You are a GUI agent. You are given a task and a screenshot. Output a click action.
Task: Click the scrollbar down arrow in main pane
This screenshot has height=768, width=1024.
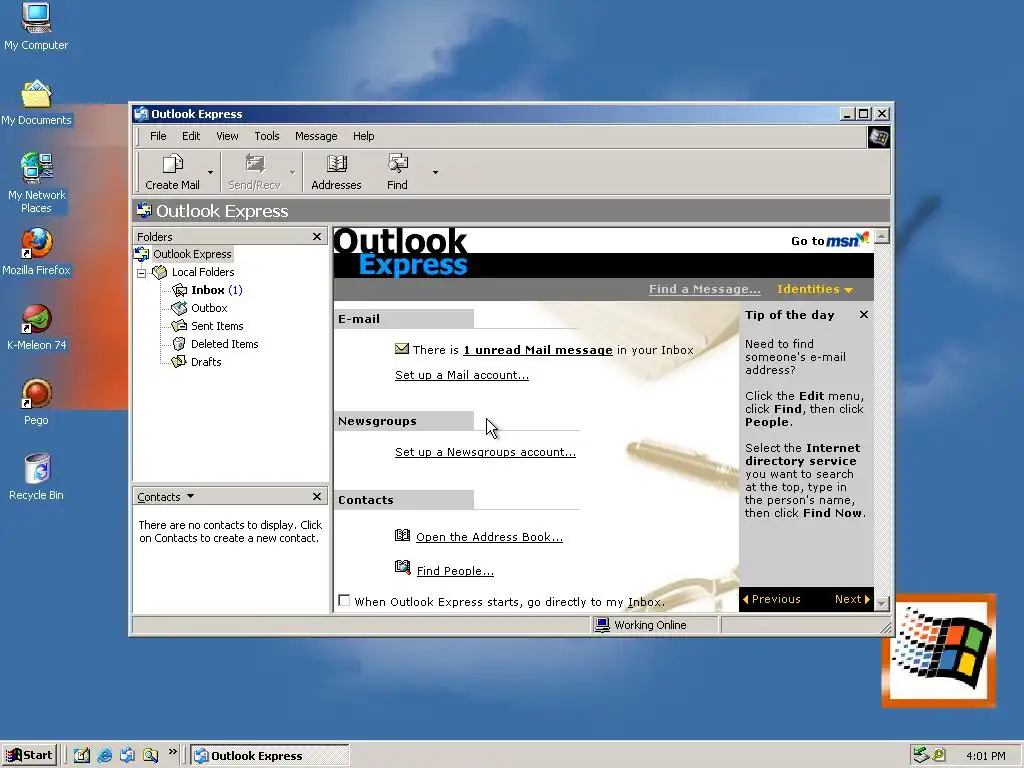882,603
